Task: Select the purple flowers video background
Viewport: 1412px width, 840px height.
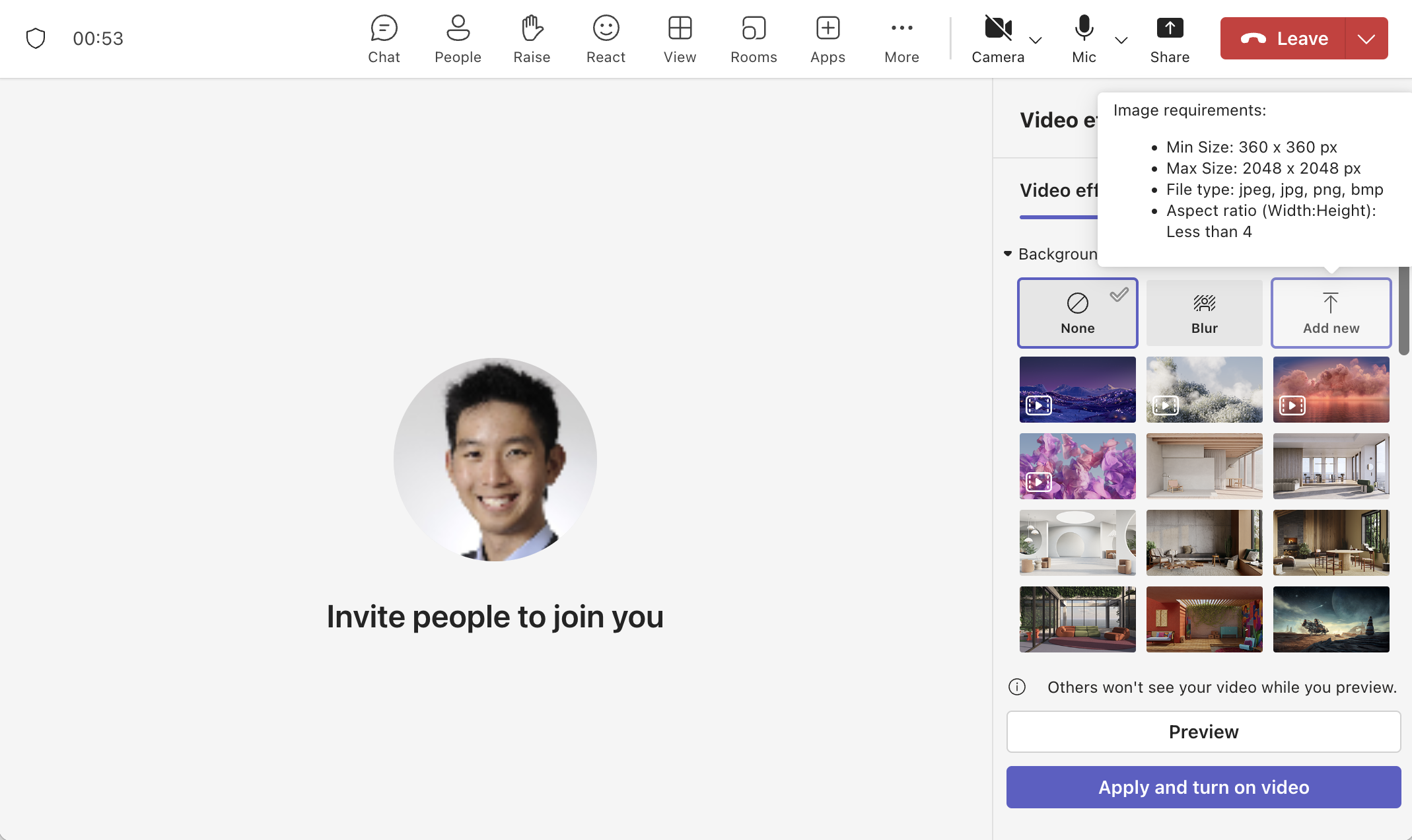Action: tap(1077, 466)
